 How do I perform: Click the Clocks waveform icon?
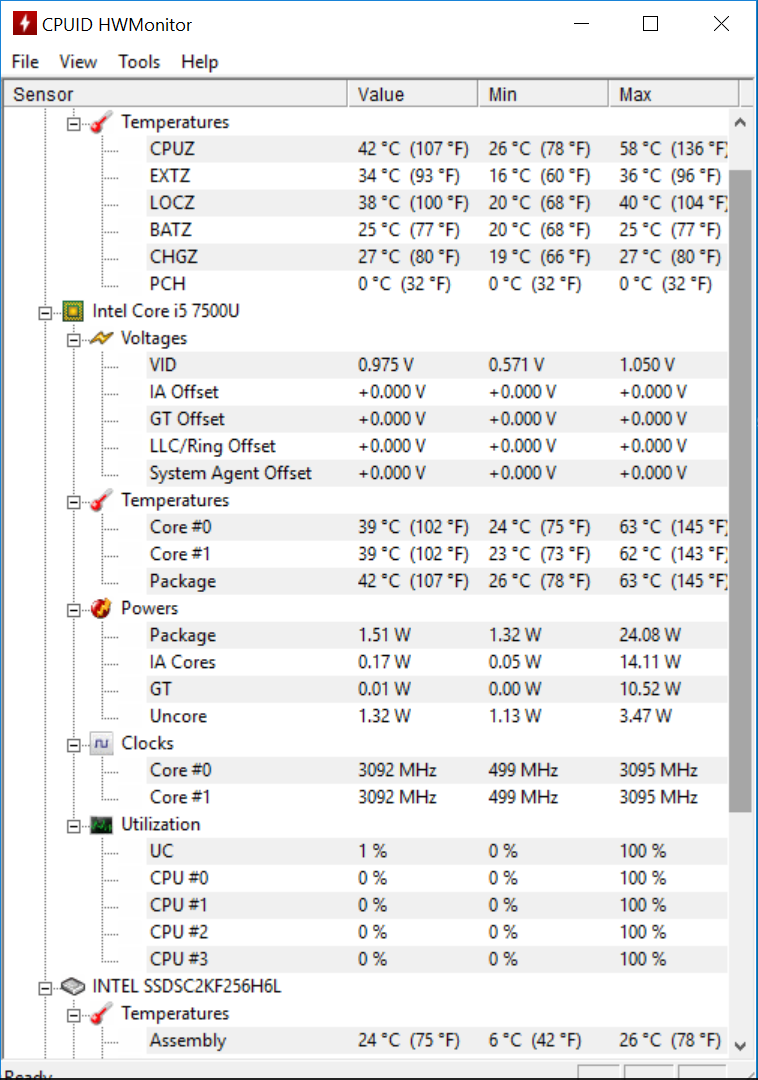click(x=101, y=743)
